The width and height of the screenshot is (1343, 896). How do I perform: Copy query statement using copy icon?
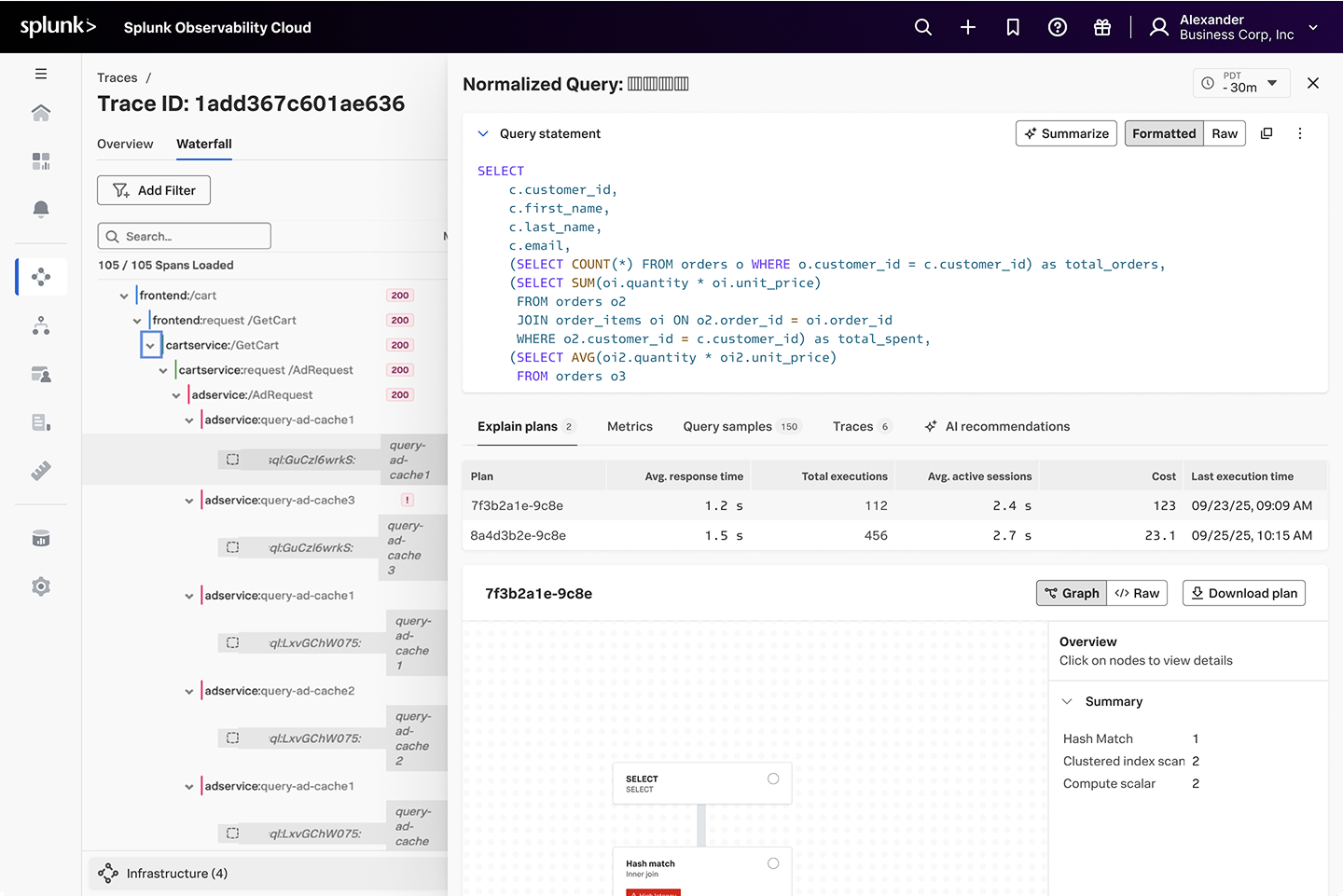1267,133
